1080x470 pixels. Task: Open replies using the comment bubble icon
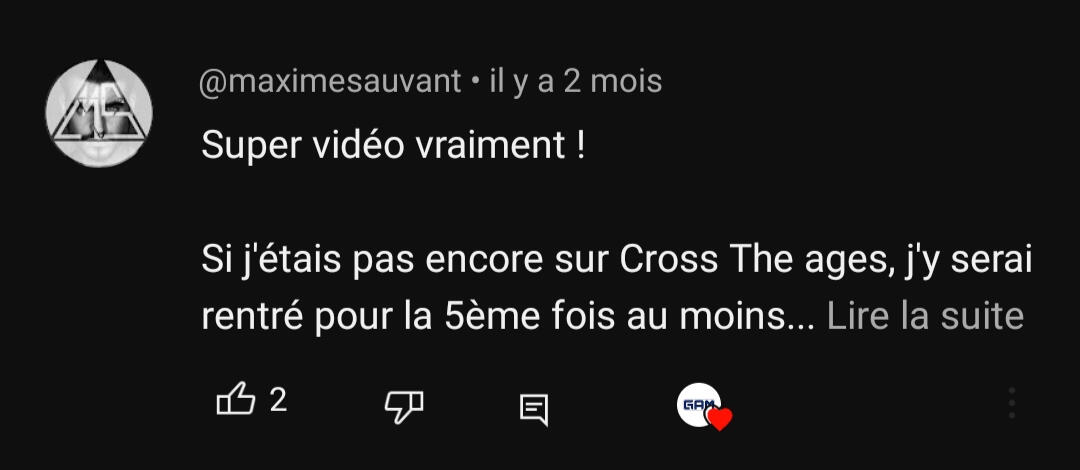click(x=534, y=410)
